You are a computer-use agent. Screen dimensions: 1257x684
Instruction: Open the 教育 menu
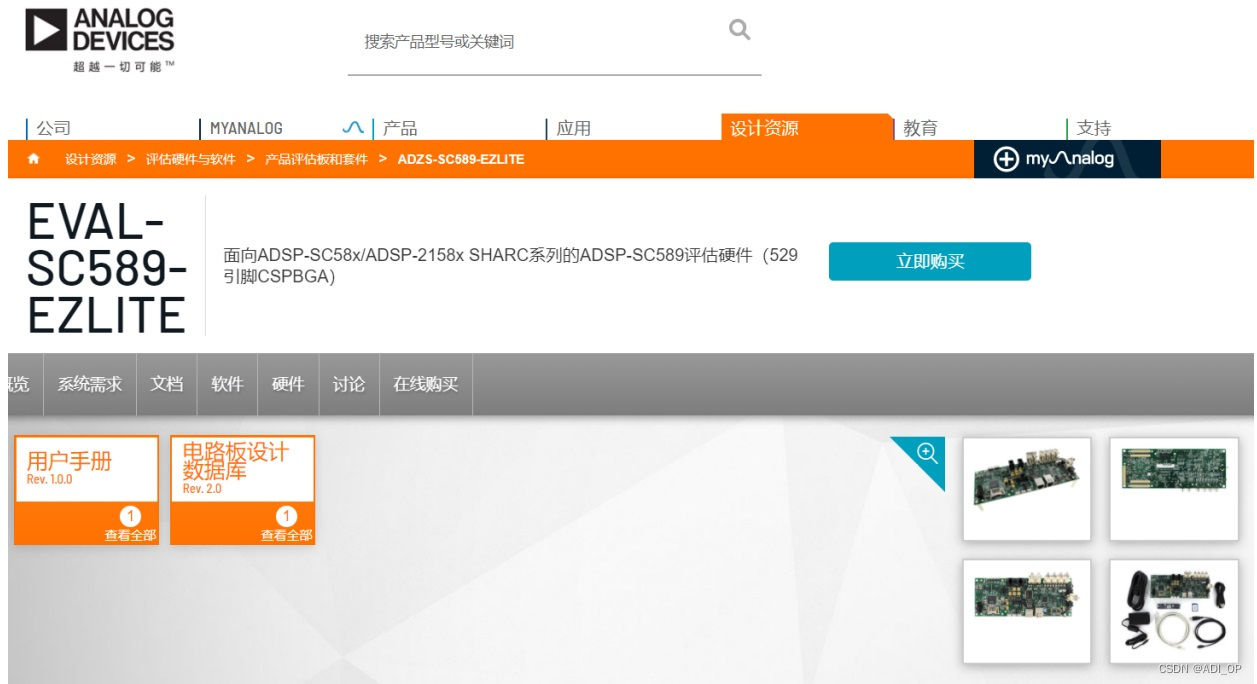[x=921, y=128]
